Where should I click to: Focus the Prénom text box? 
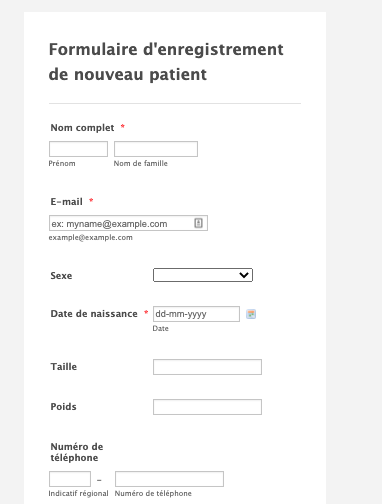tap(78, 149)
